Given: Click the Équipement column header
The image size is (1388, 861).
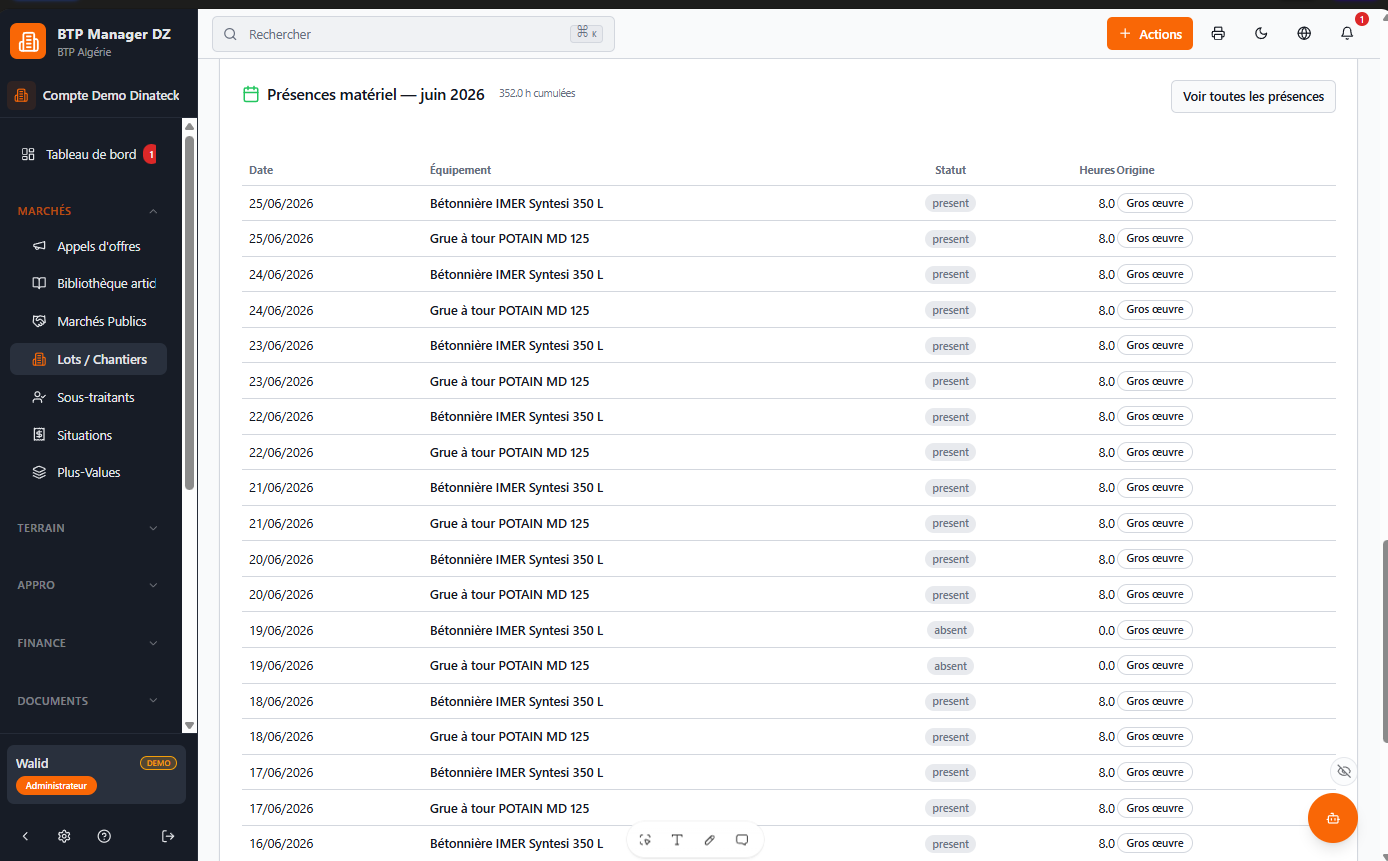Looking at the screenshot, I should (x=460, y=170).
